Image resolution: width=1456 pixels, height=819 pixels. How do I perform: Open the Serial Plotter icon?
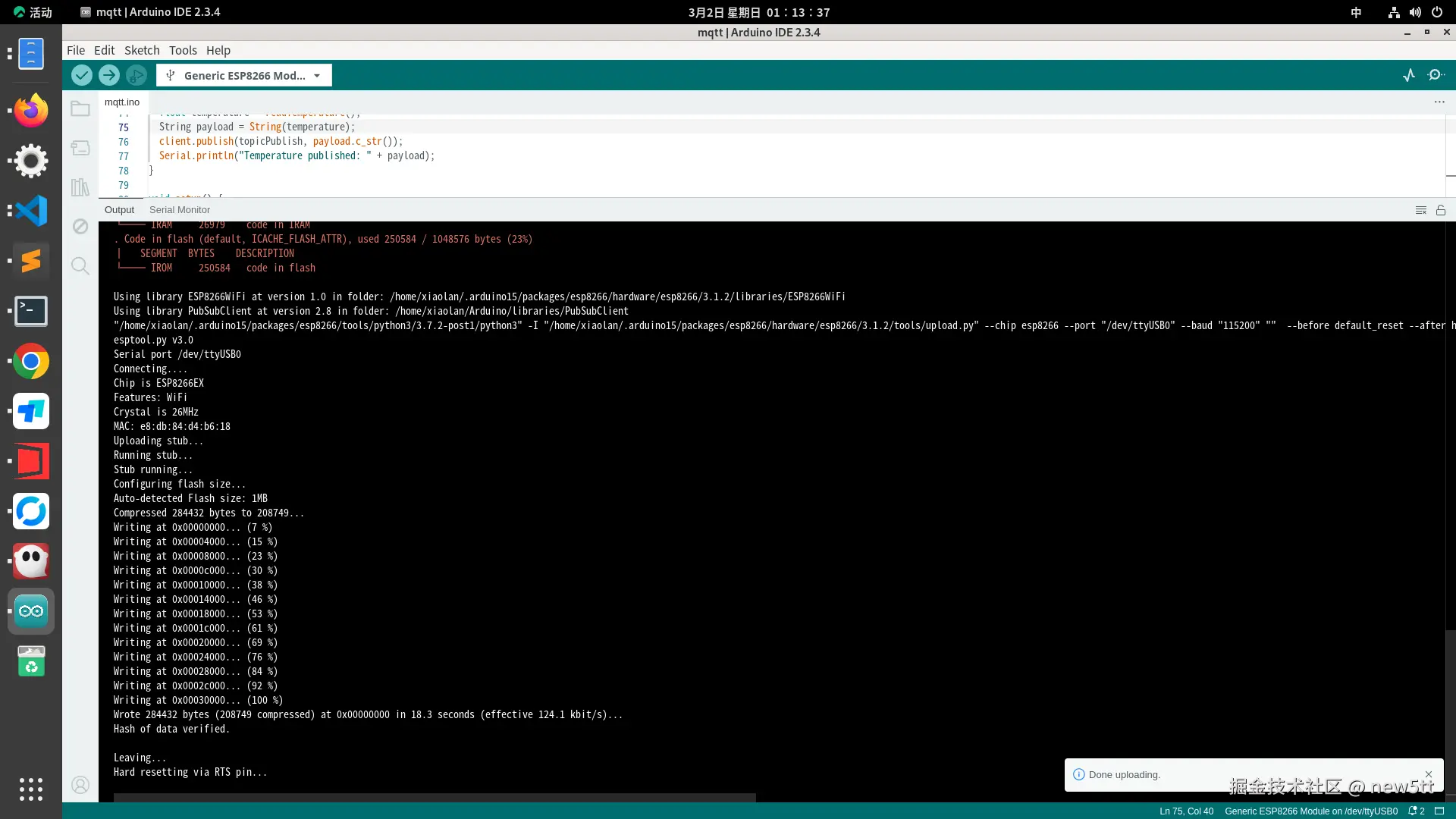click(1409, 75)
